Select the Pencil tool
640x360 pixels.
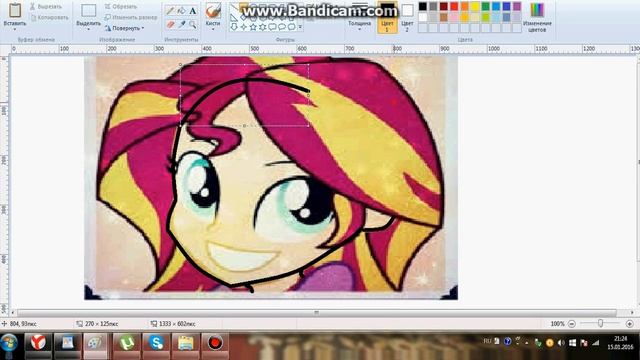tap(170, 11)
